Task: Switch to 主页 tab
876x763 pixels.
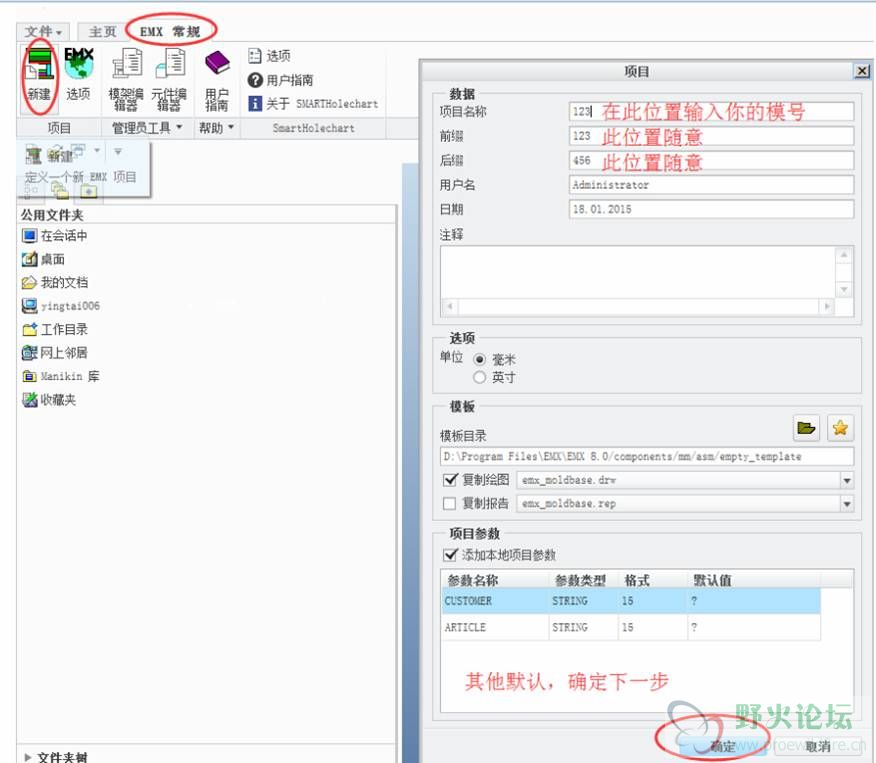Action: click(x=102, y=32)
